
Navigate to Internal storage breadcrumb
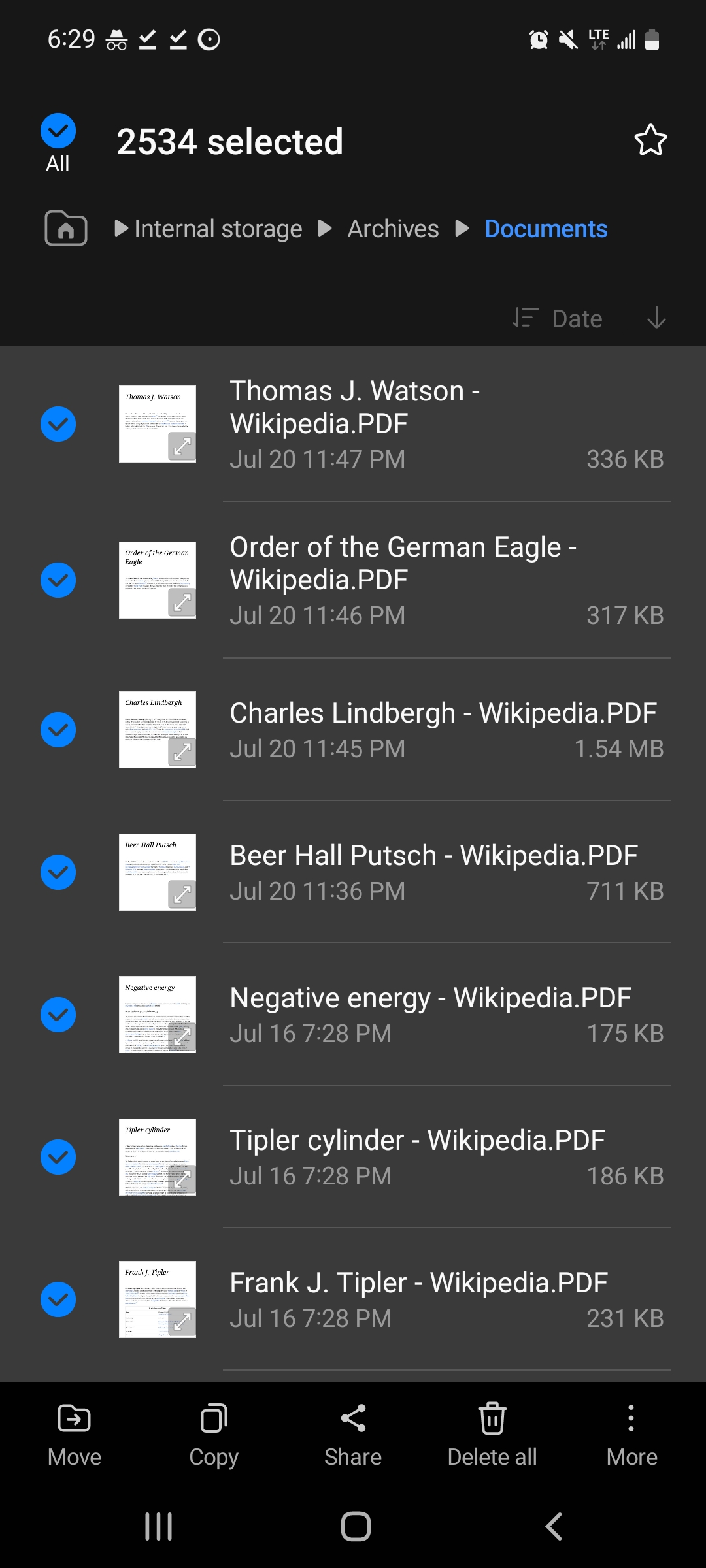point(218,229)
